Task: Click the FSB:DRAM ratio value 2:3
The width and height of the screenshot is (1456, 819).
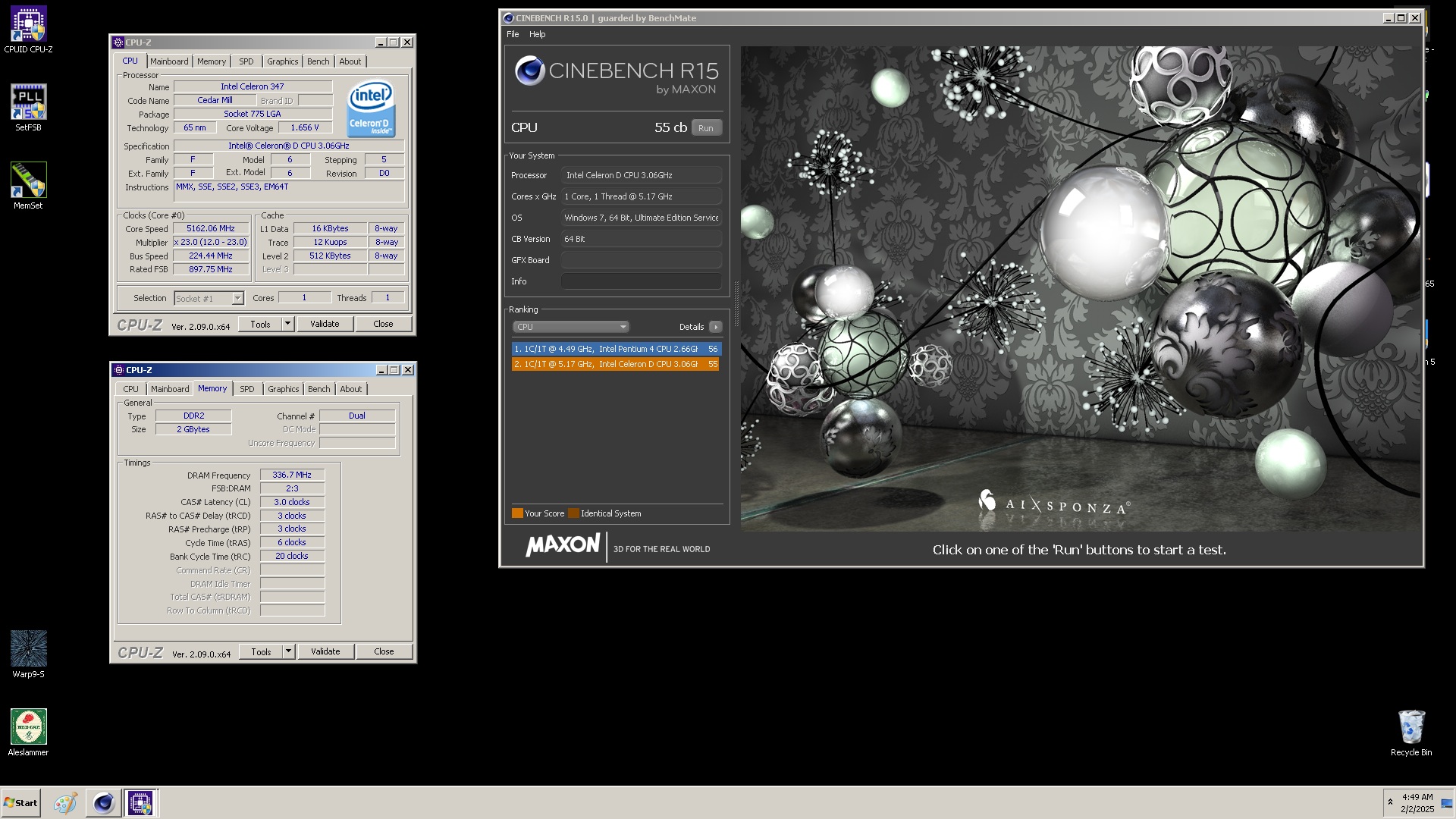Action: [x=292, y=488]
